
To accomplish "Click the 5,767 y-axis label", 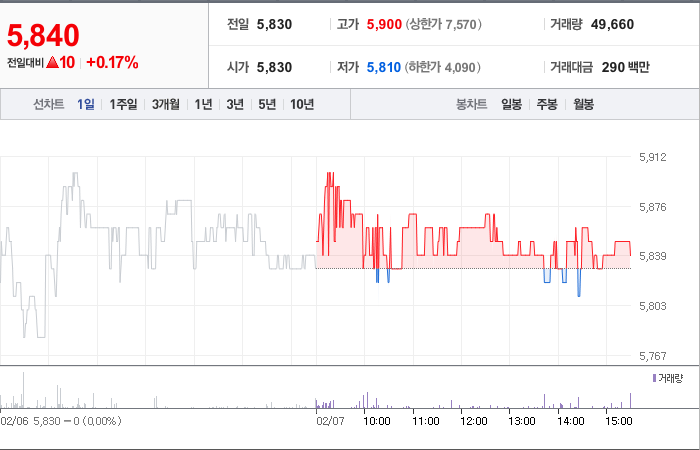I will click(x=653, y=356).
